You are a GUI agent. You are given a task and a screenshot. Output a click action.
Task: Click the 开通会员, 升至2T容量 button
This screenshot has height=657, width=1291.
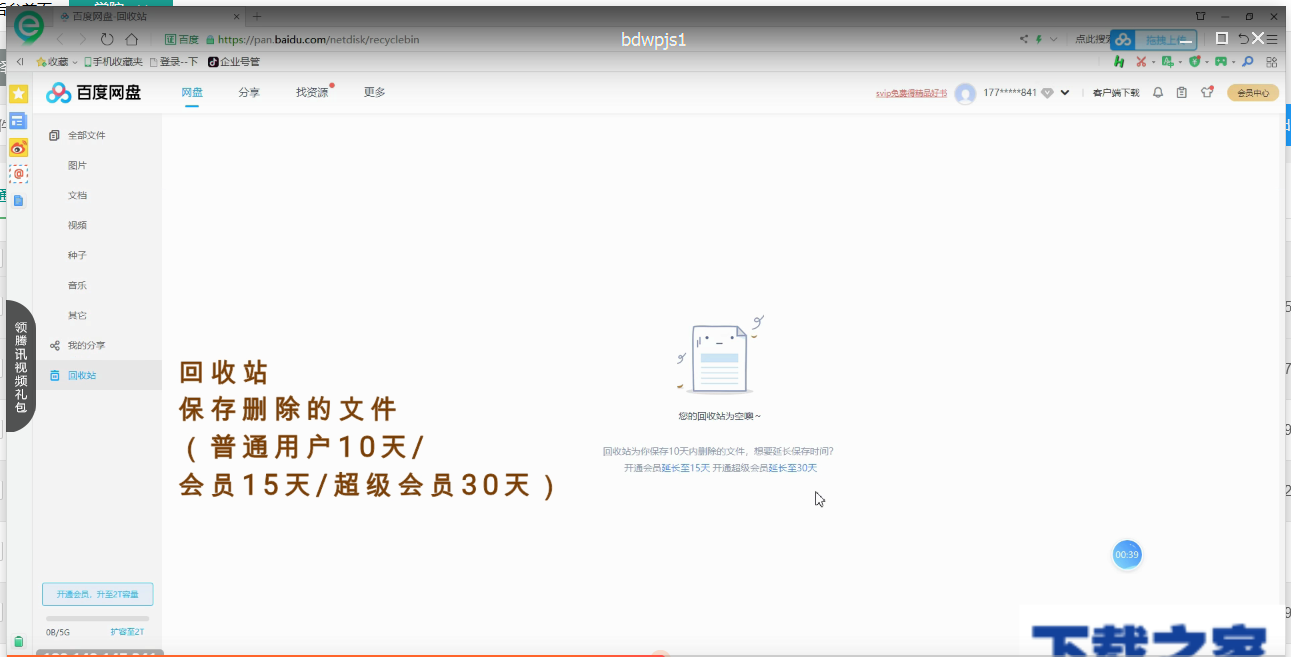97,593
